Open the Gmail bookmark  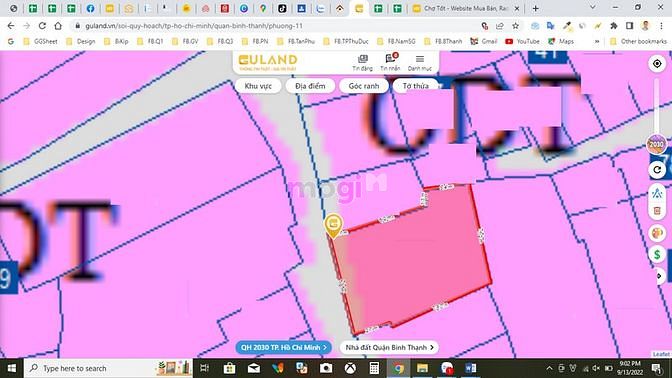click(x=484, y=42)
